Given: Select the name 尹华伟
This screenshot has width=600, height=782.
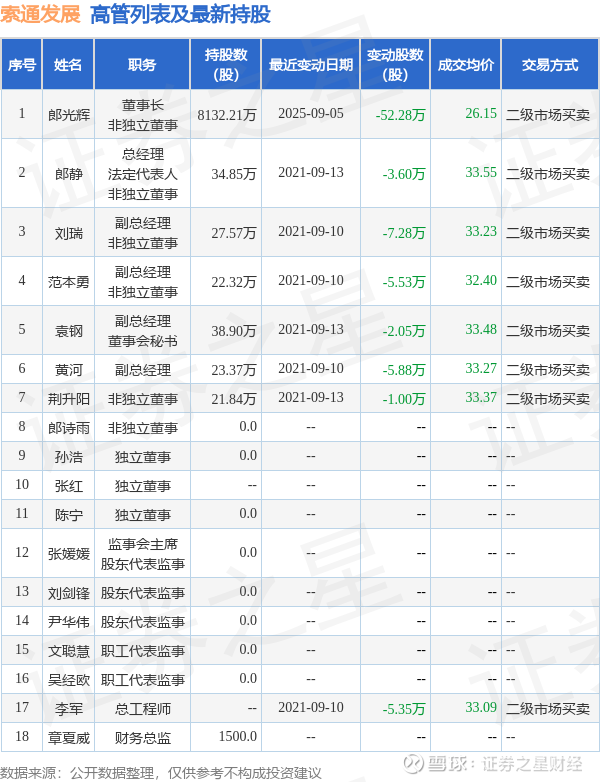Looking at the screenshot, I should [69, 621].
